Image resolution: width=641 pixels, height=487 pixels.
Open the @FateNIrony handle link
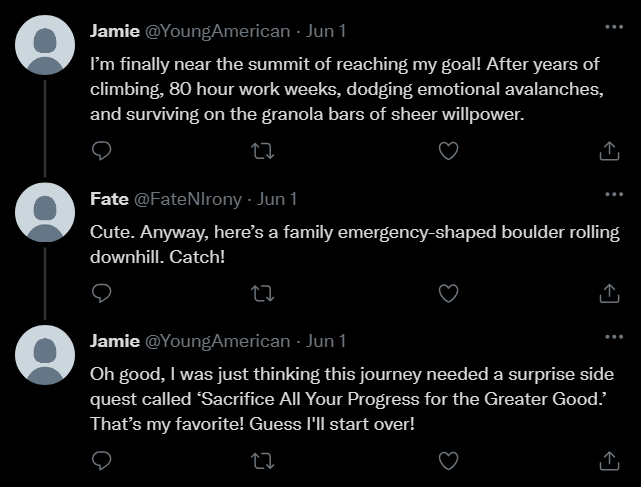[187, 199]
